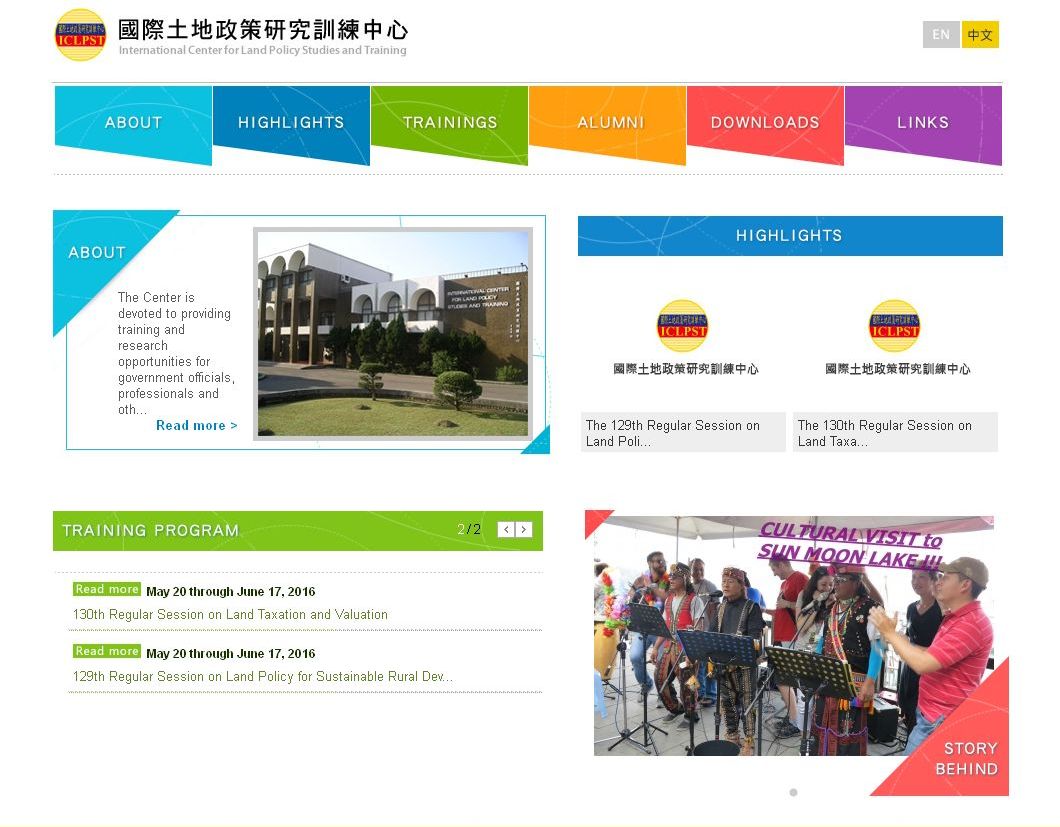The width and height of the screenshot is (1060, 827).
Task: Click 'Read more >' in About section
Action: point(196,426)
